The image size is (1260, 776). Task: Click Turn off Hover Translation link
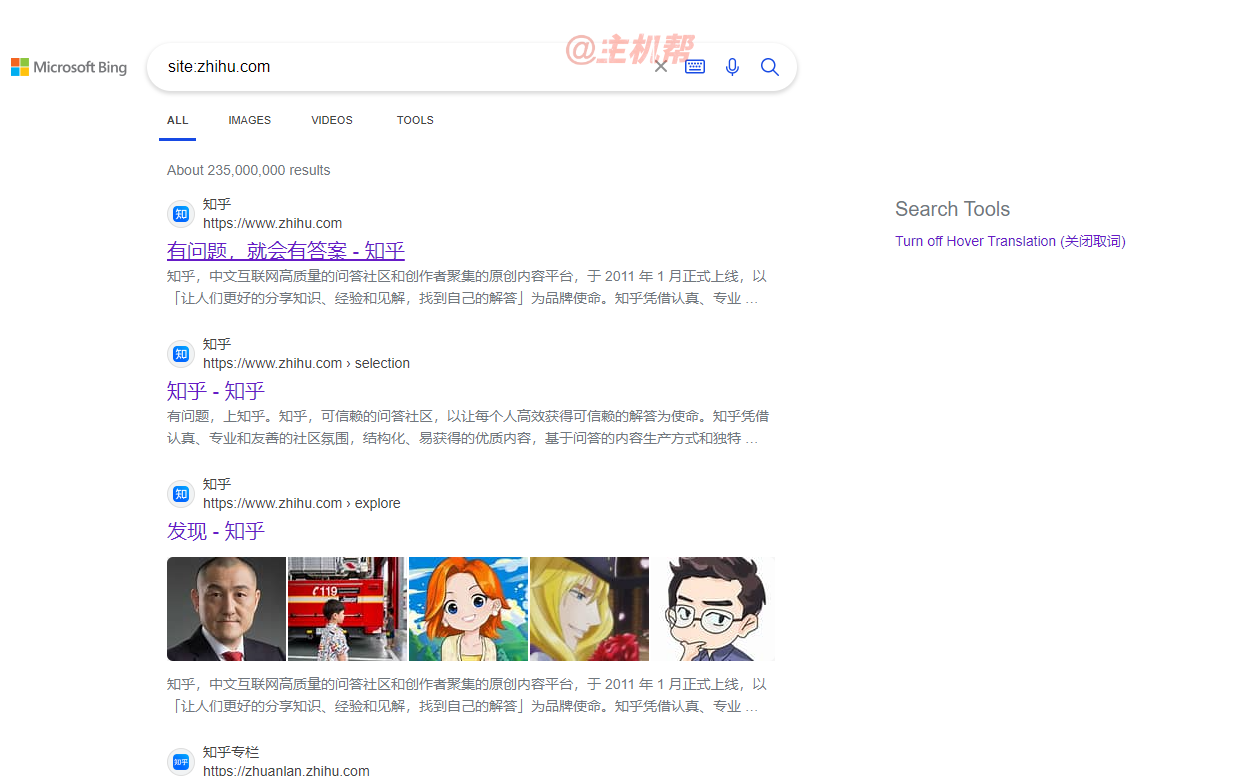pos(1010,241)
